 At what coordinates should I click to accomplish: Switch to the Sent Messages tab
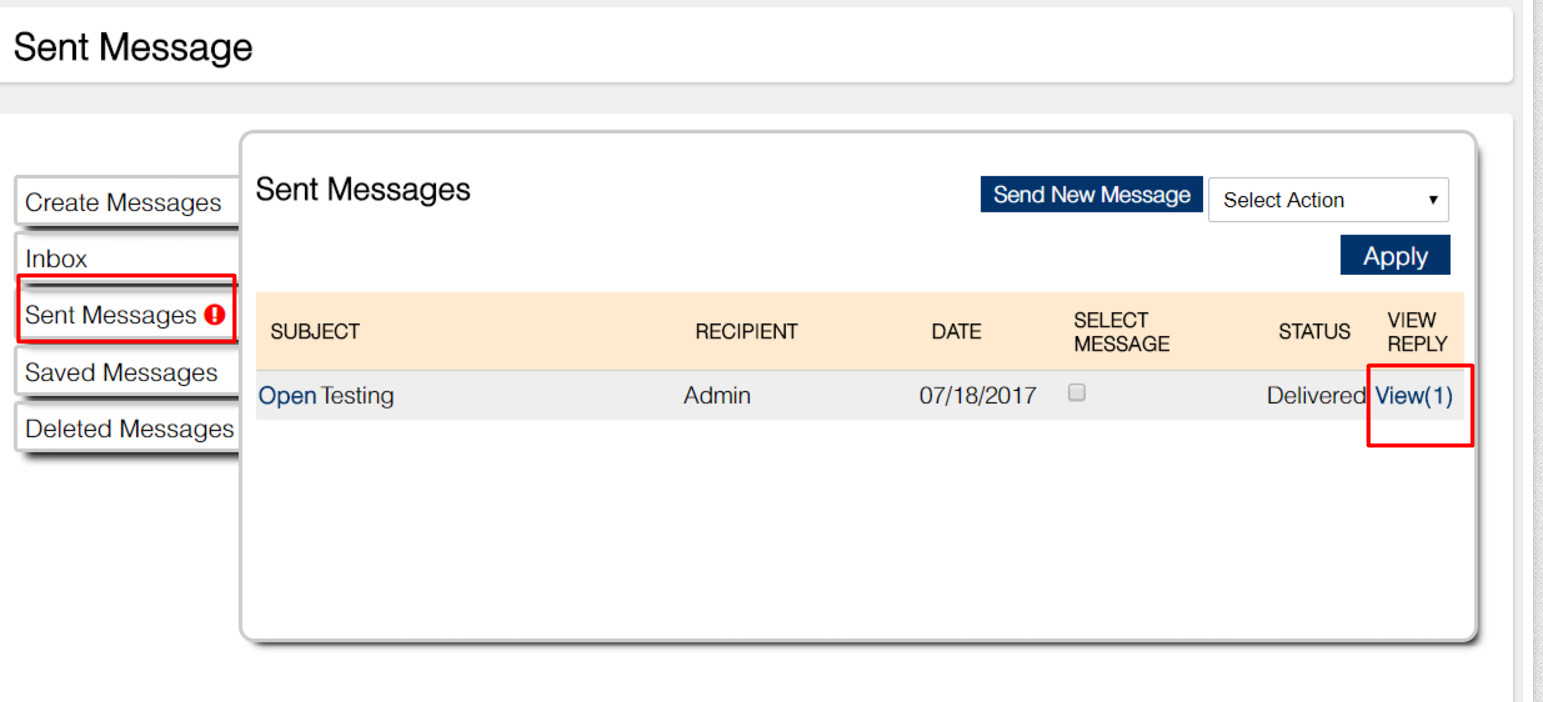pyautogui.click(x=111, y=315)
